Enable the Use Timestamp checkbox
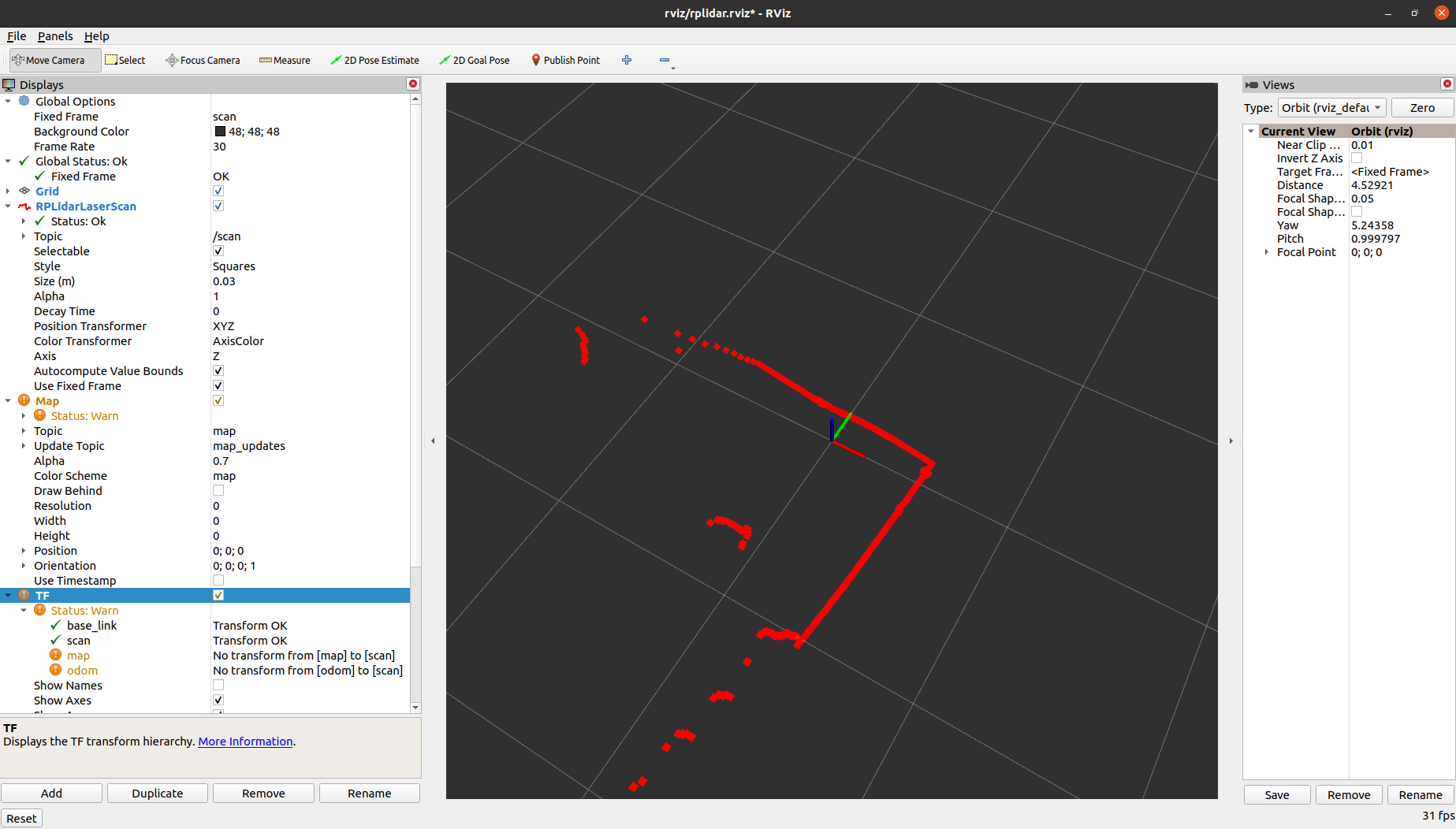Image resolution: width=1456 pixels, height=829 pixels. [218, 580]
